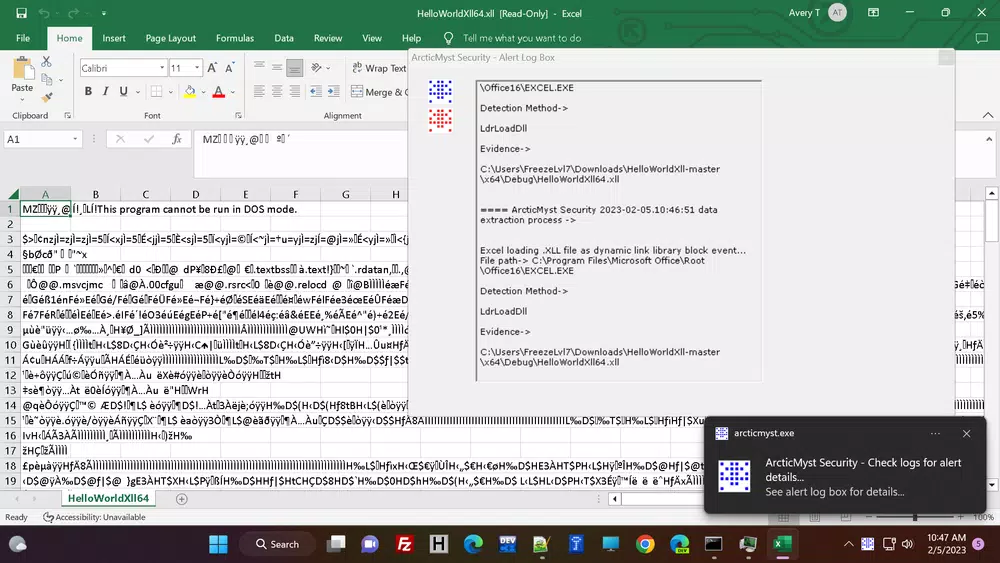Switch to the Formulas tab
Image resolution: width=1000 pixels, height=563 pixels.
pos(235,38)
